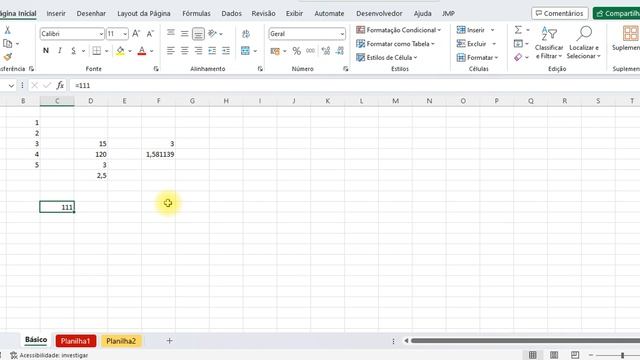Open the Formatar cells menu
The height and width of the screenshot is (360, 640).
tap(478, 58)
